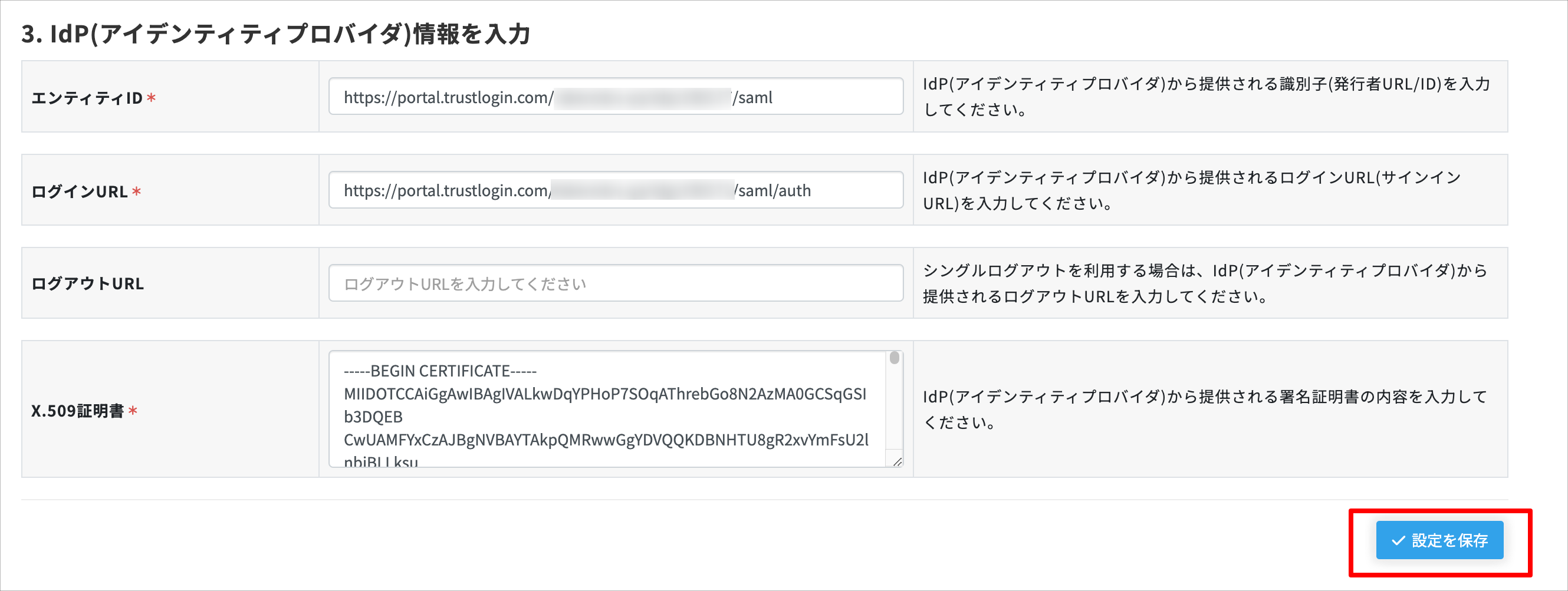Screen dimensions: 1568x591
Task: Click the red asterisk beside ログインURL
Action: 136,191
